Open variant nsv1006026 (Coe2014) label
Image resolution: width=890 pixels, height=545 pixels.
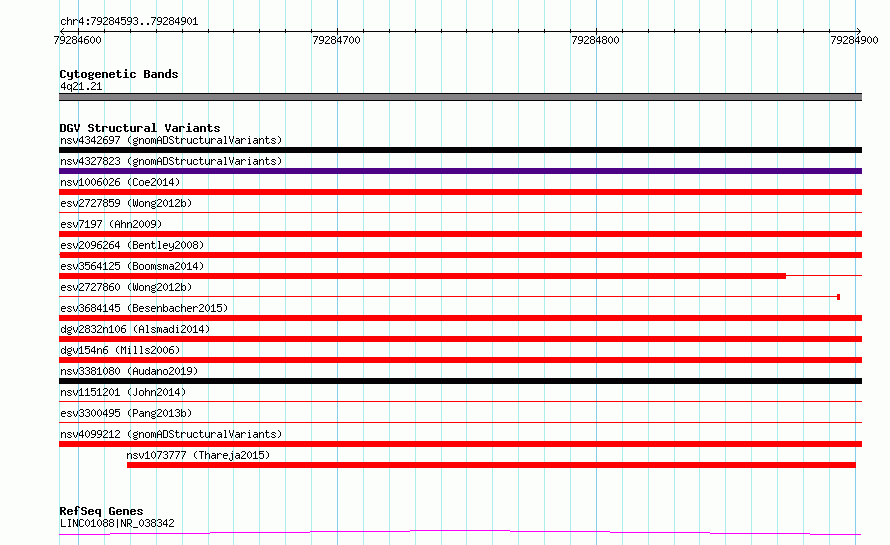[x=120, y=182]
